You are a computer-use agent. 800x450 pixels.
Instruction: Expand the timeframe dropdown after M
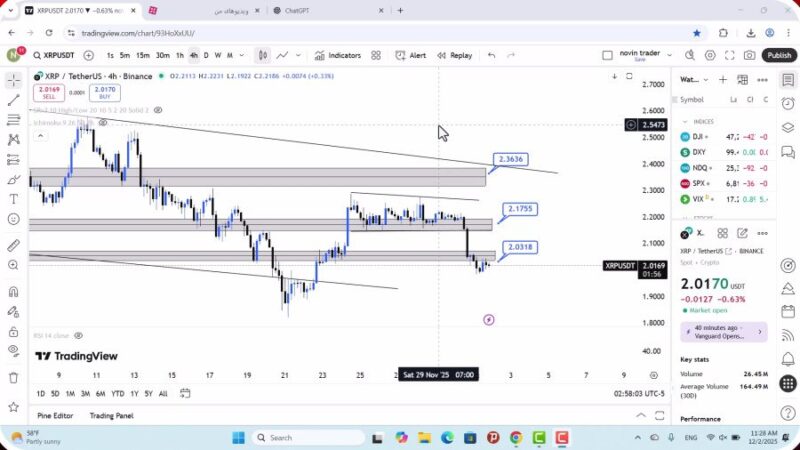241,56
